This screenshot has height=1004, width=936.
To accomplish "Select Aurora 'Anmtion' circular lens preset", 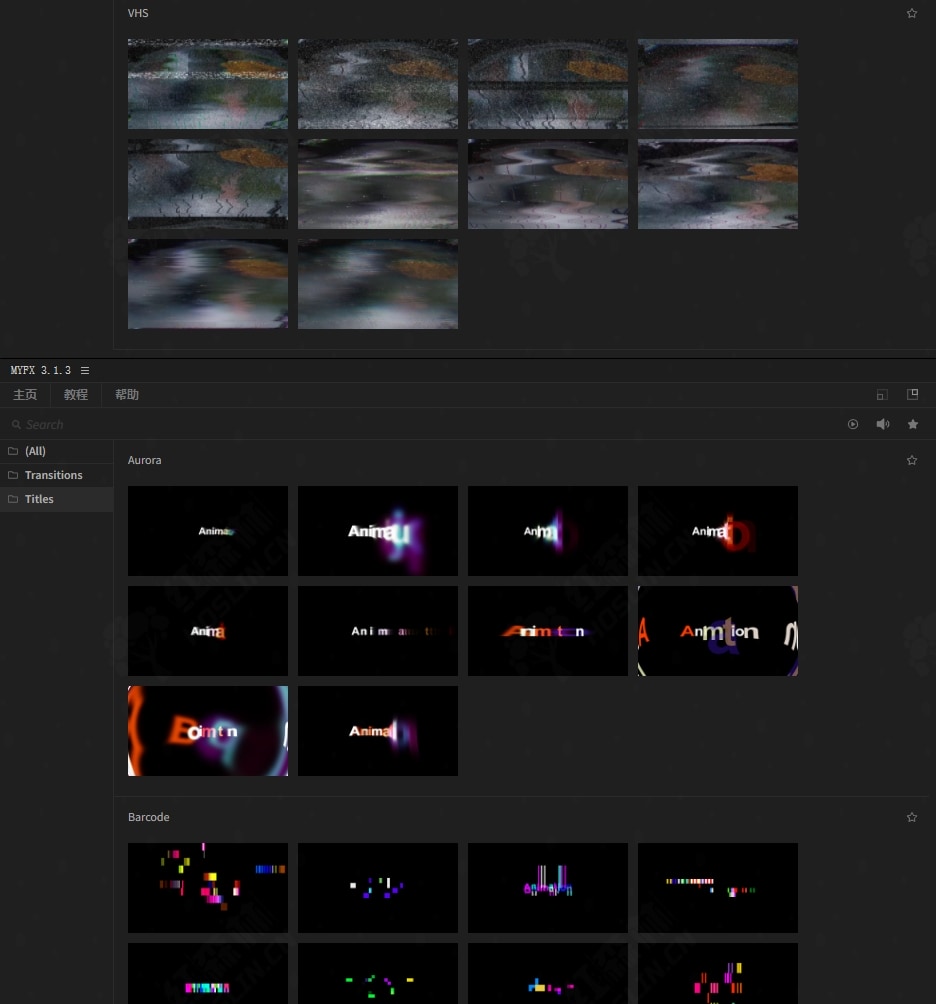I will [718, 631].
